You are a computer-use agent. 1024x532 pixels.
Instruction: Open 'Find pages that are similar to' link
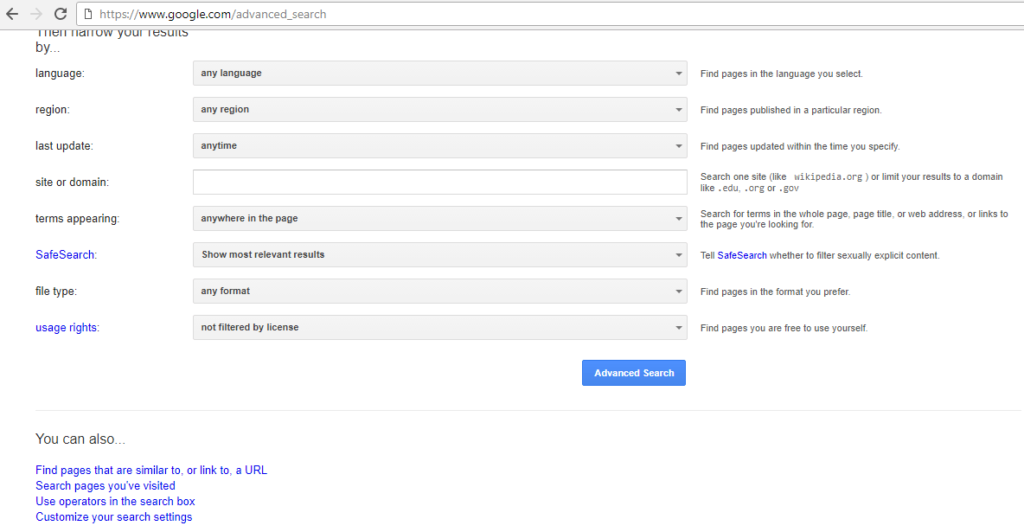pos(151,470)
